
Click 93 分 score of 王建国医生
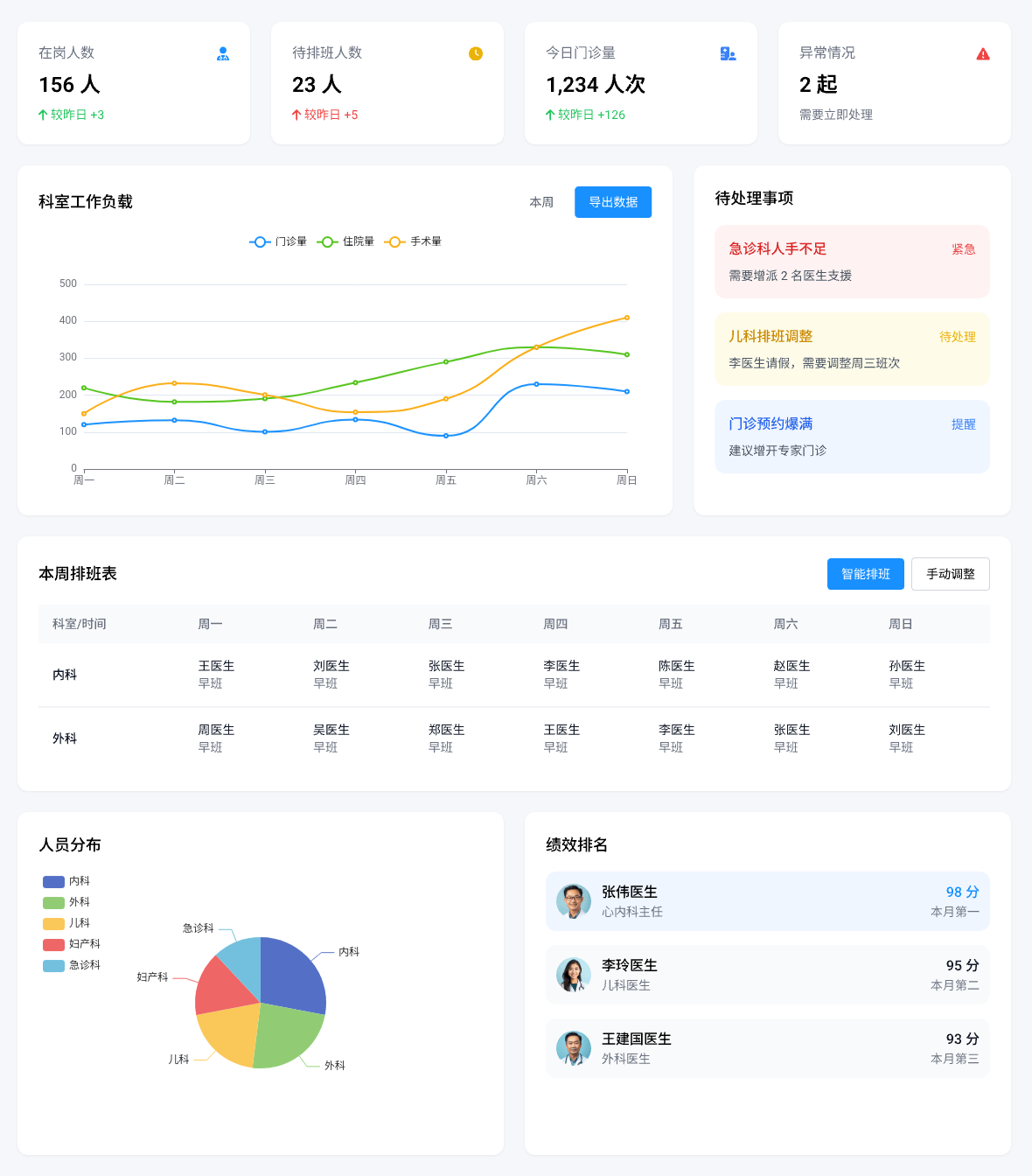[x=963, y=1039]
